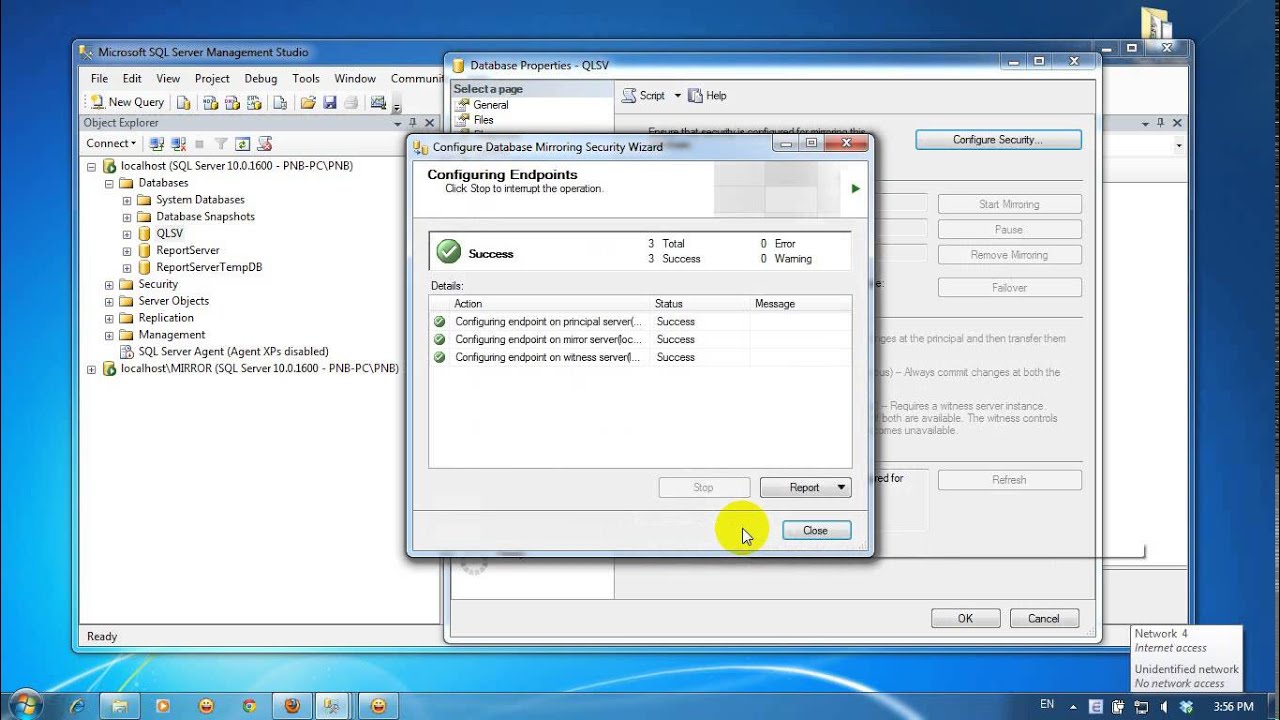This screenshot has height=720, width=1280.
Task: Click the Refresh icon in Object Explorer
Action: click(242, 144)
